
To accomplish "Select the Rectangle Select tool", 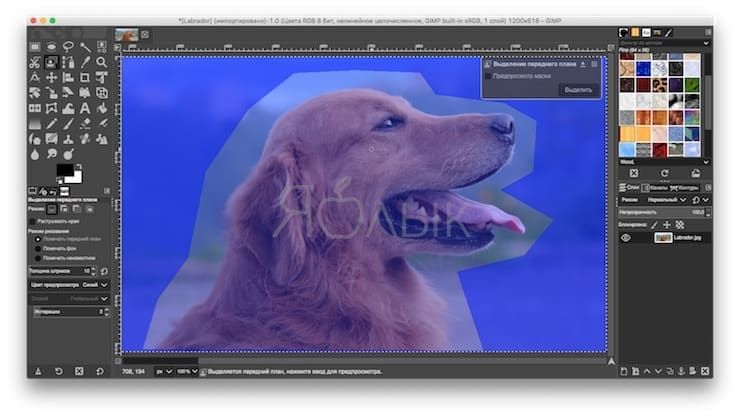I will [35, 47].
